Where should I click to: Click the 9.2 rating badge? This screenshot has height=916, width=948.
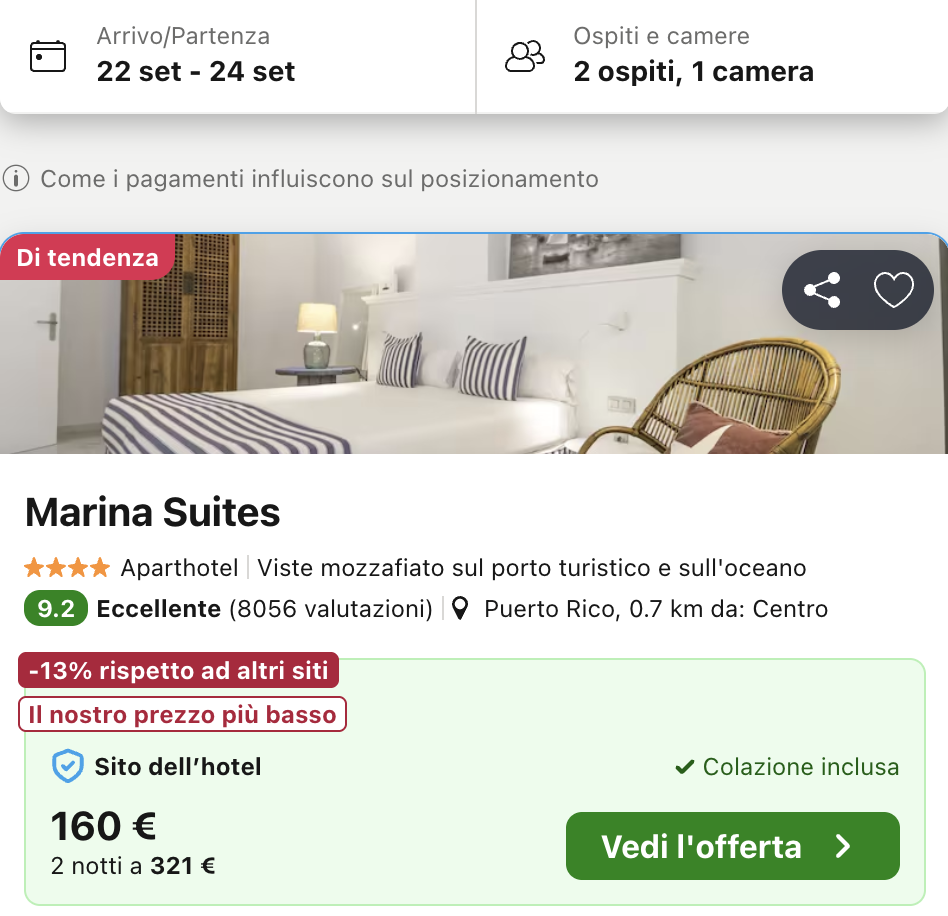[x=56, y=608]
